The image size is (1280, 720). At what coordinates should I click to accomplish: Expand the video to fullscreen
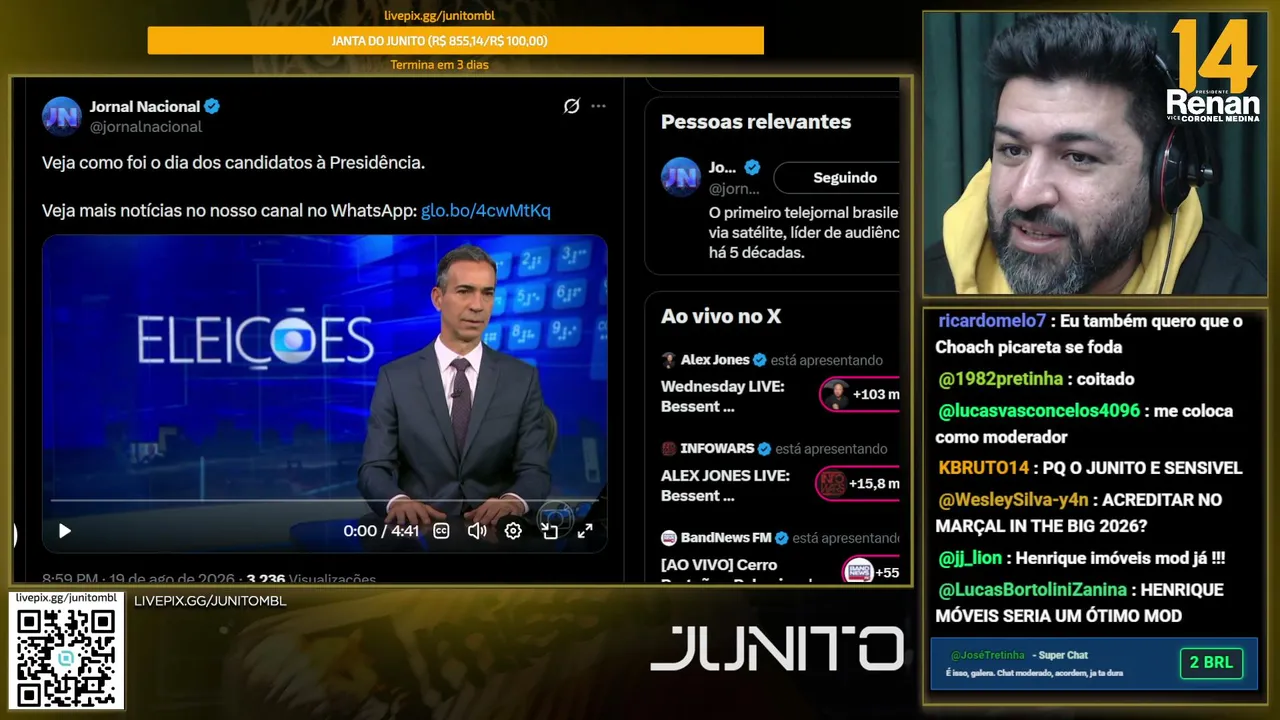pyautogui.click(x=585, y=531)
